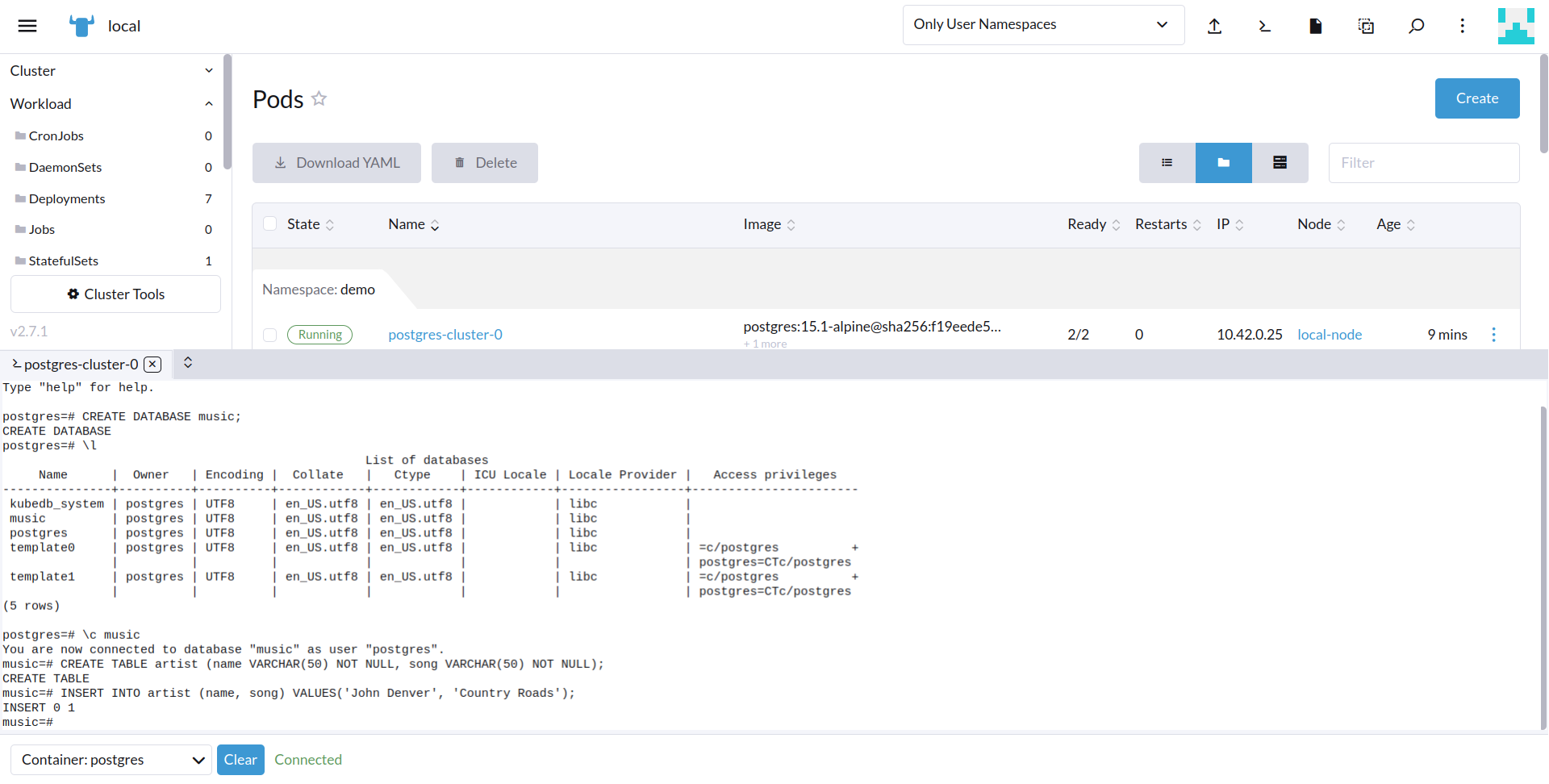Check the select-all pods checkbox
The image size is (1549, 784).
coord(269,223)
